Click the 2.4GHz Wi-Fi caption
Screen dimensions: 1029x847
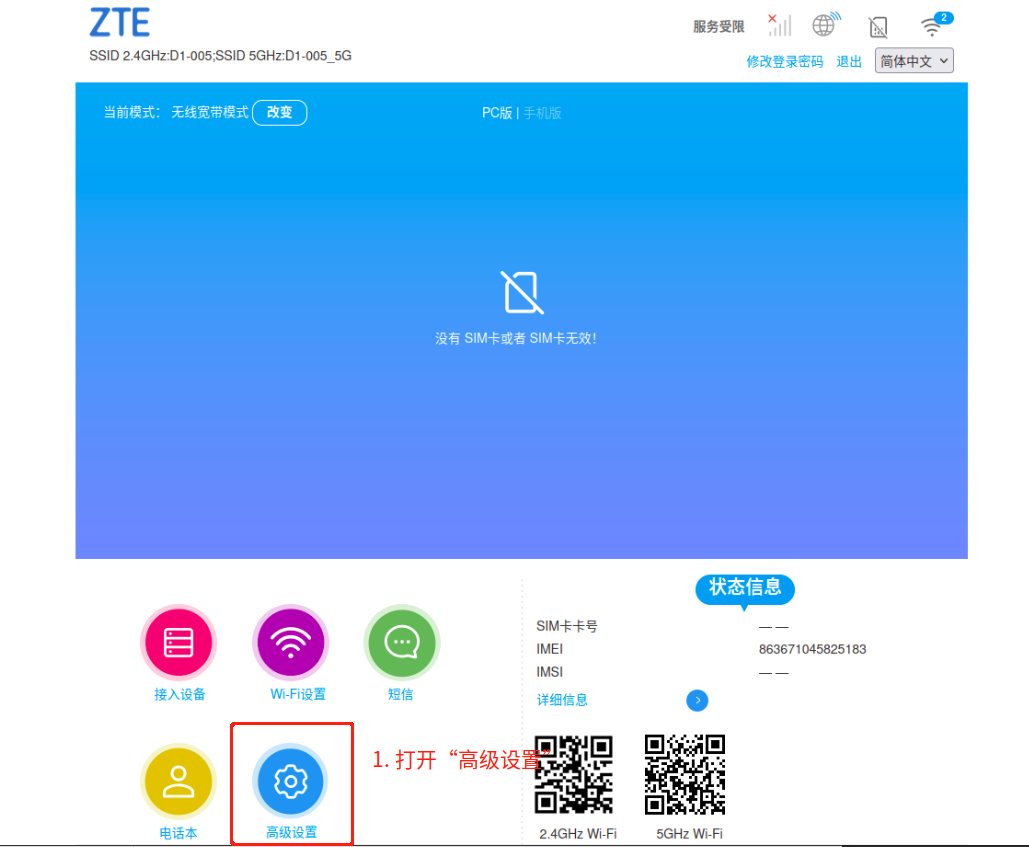pyautogui.click(x=578, y=833)
